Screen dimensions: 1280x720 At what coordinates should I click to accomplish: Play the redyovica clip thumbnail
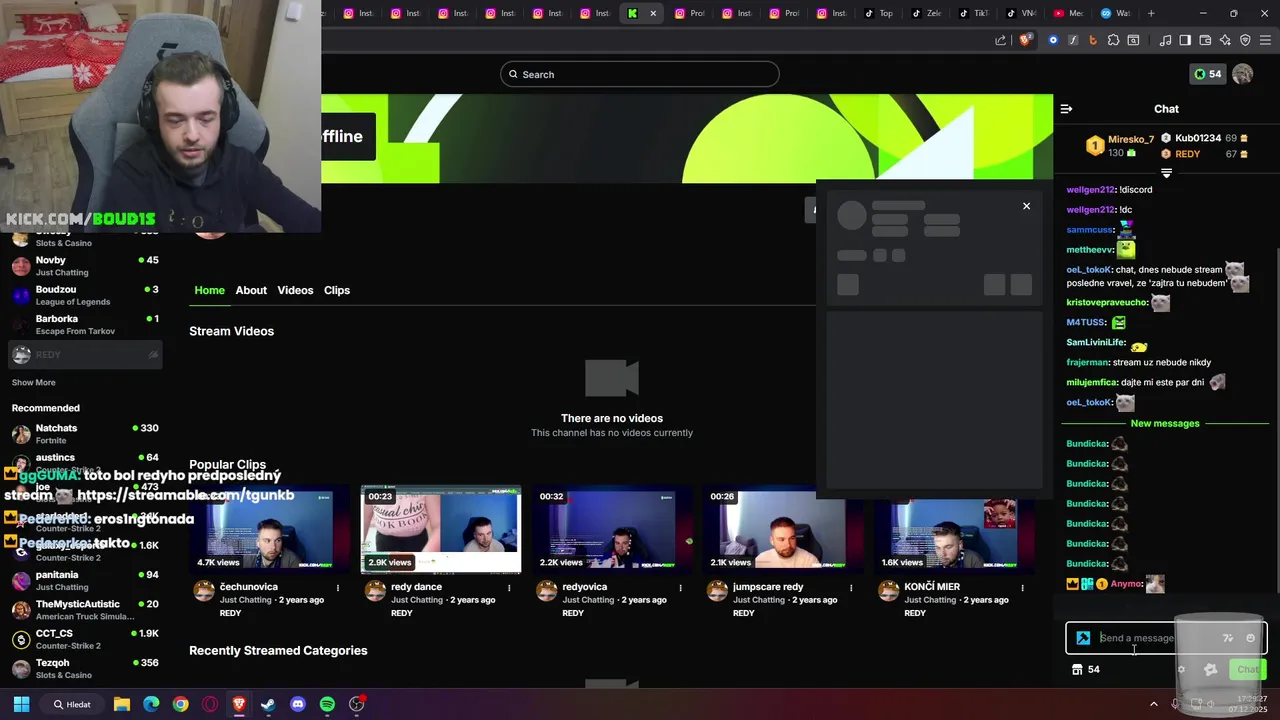(612, 529)
